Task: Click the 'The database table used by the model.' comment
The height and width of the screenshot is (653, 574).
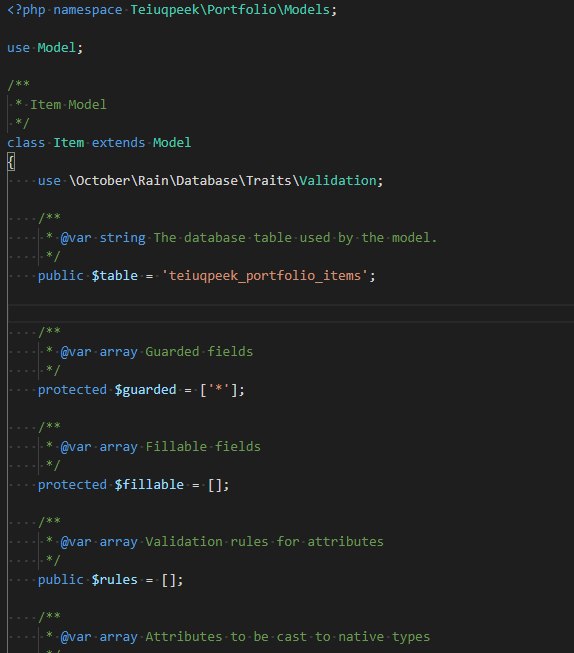Action: tap(295, 238)
